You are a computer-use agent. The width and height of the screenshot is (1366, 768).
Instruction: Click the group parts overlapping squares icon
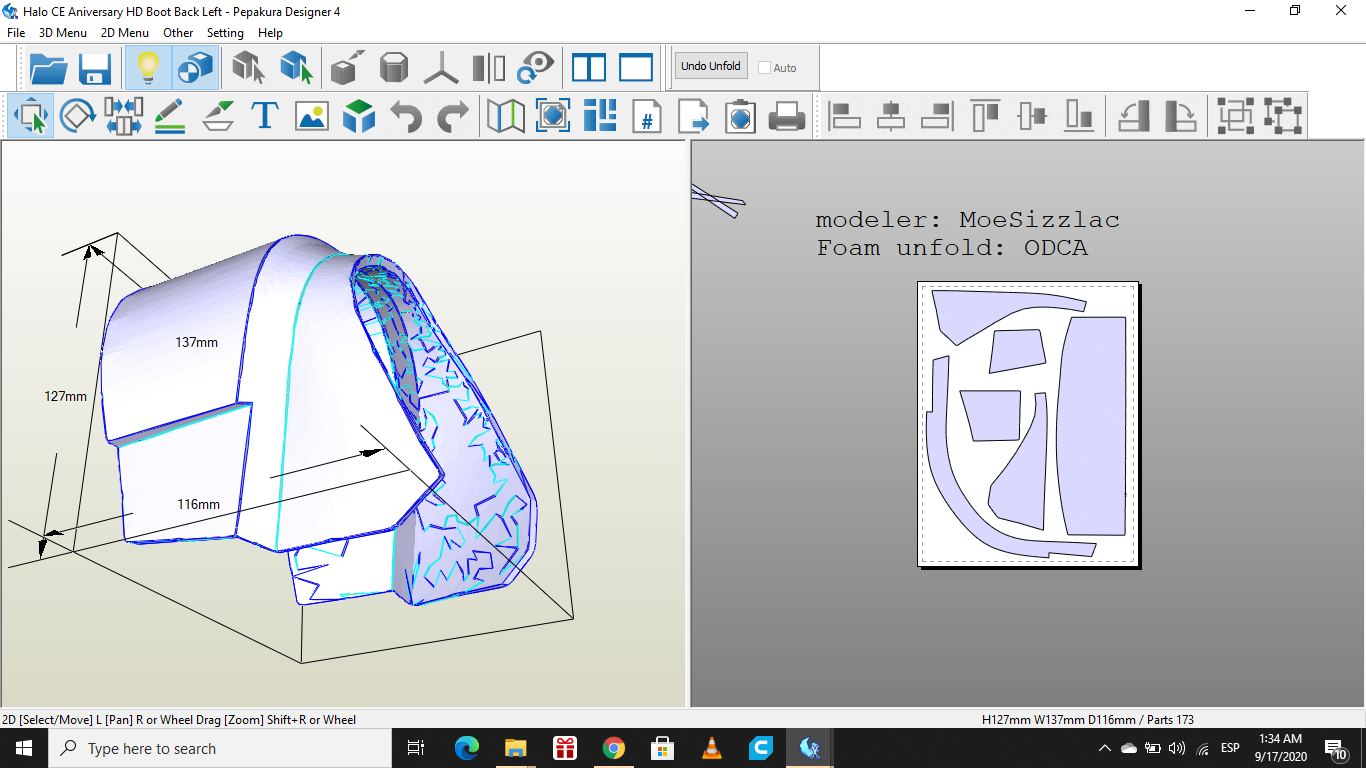point(1235,116)
